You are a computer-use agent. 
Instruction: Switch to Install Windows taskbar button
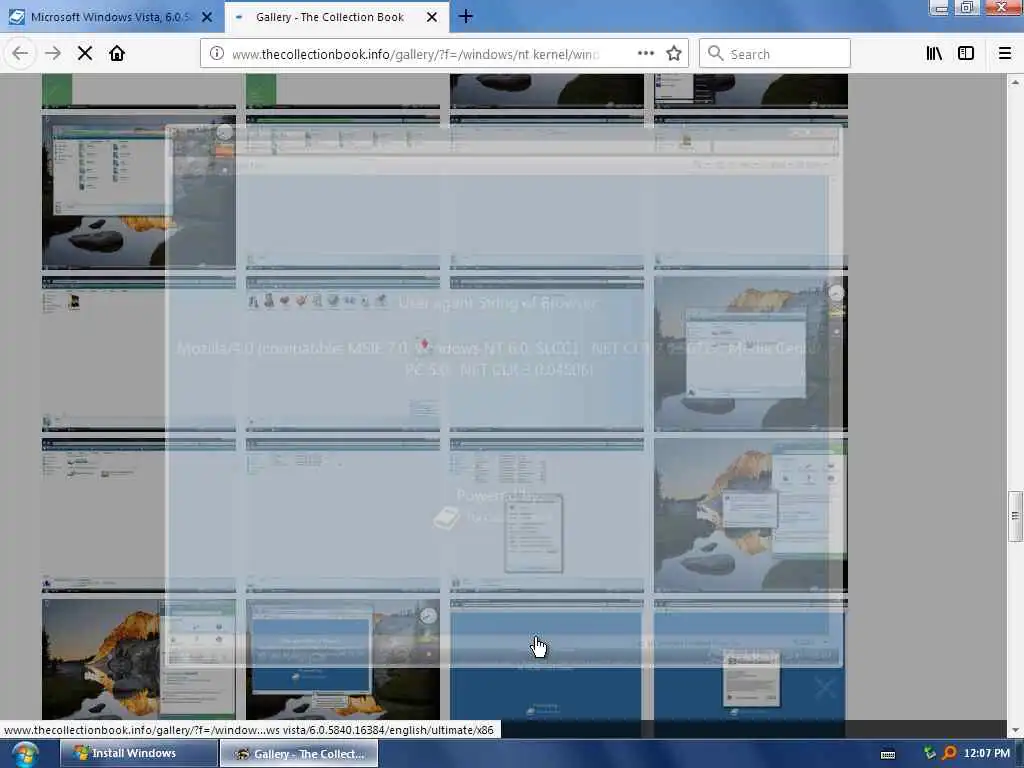click(x=138, y=753)
